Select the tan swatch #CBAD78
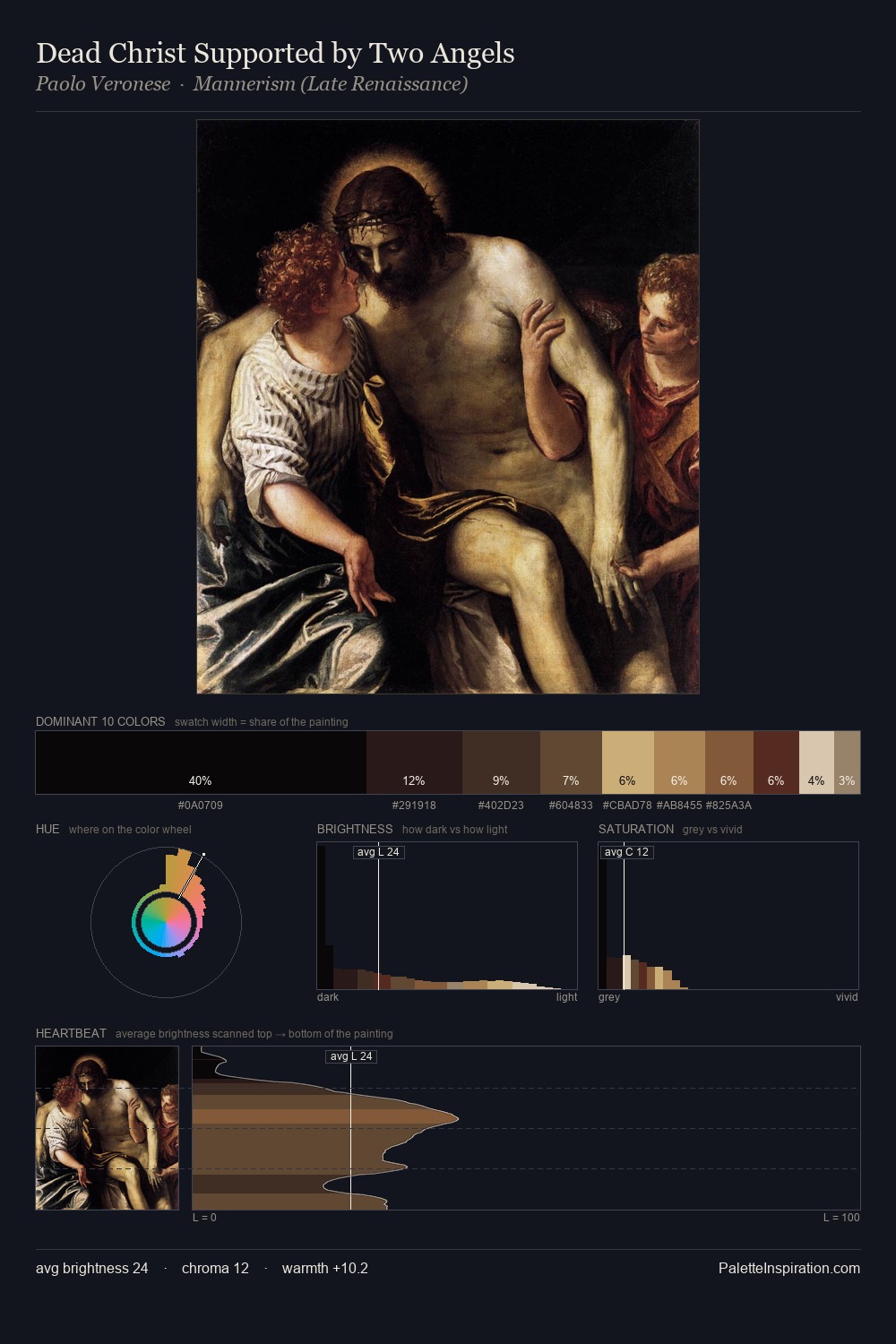This screenshot has height=1344, width=896. click(627, 762)
